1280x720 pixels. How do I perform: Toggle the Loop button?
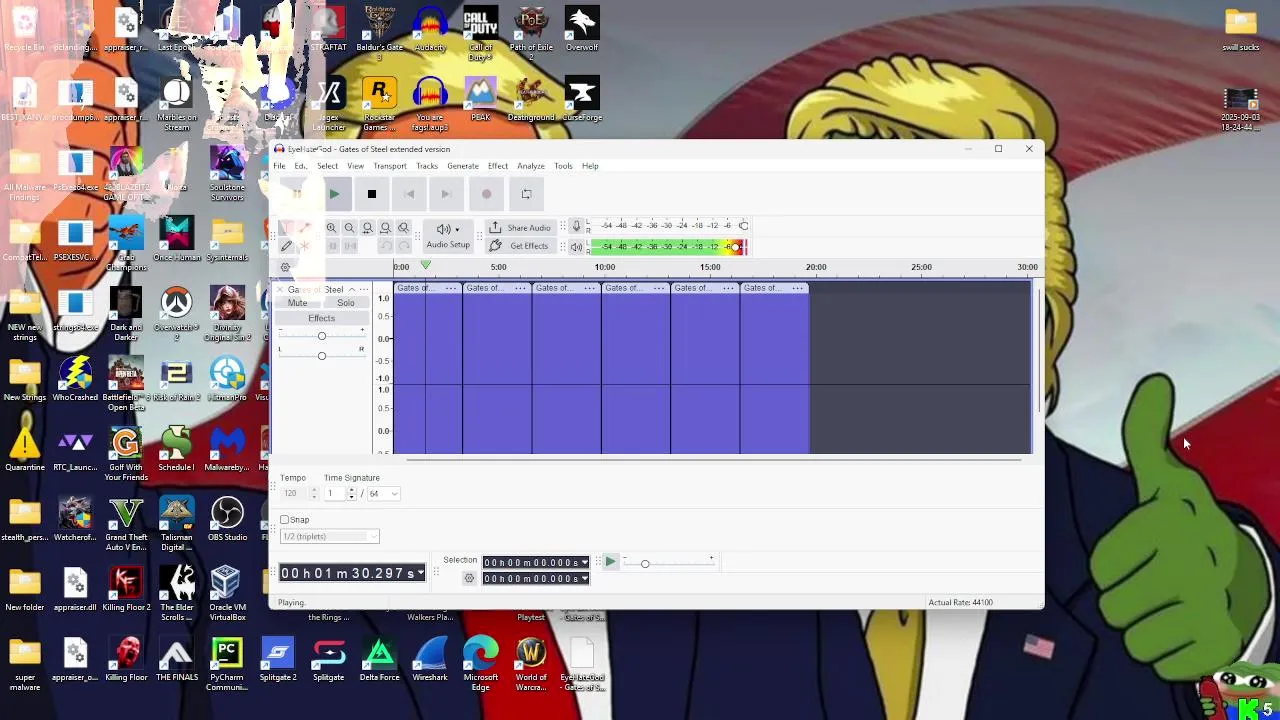click(526, 194)
